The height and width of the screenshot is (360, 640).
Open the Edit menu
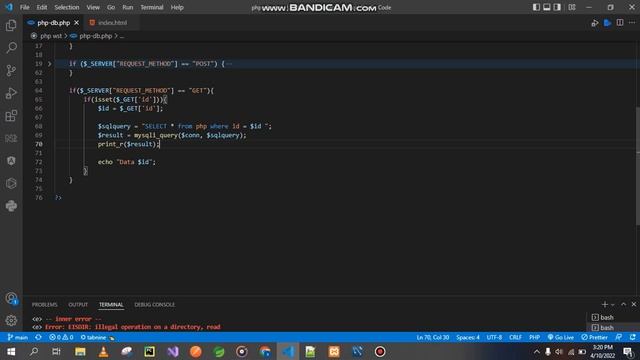click(x=42, y=7)
